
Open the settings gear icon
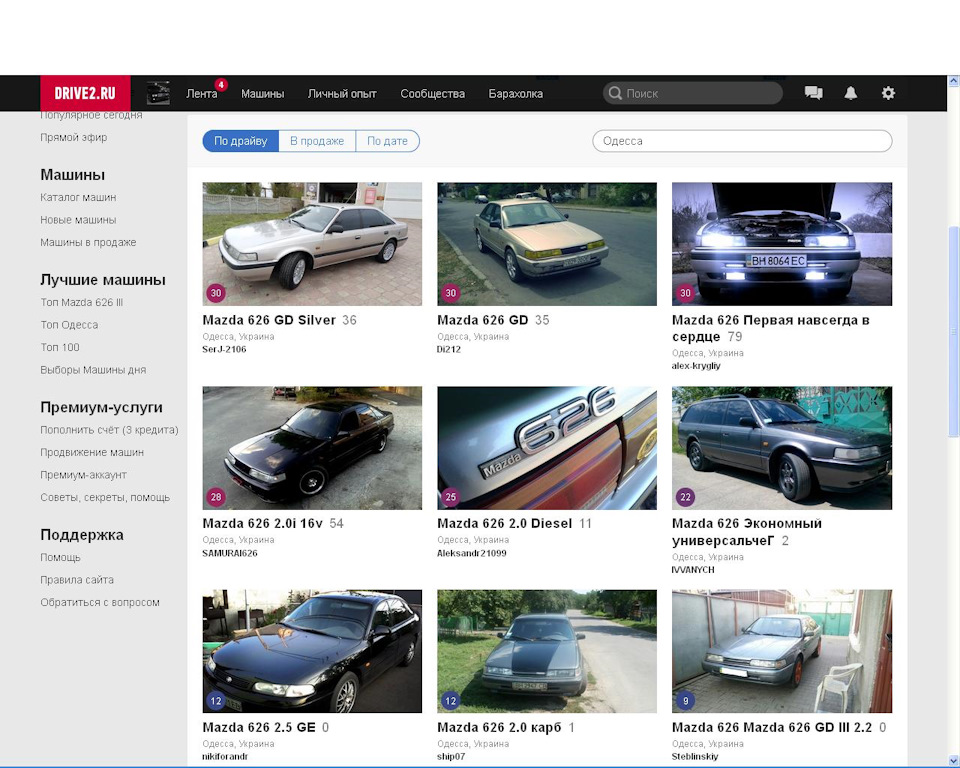888,93
